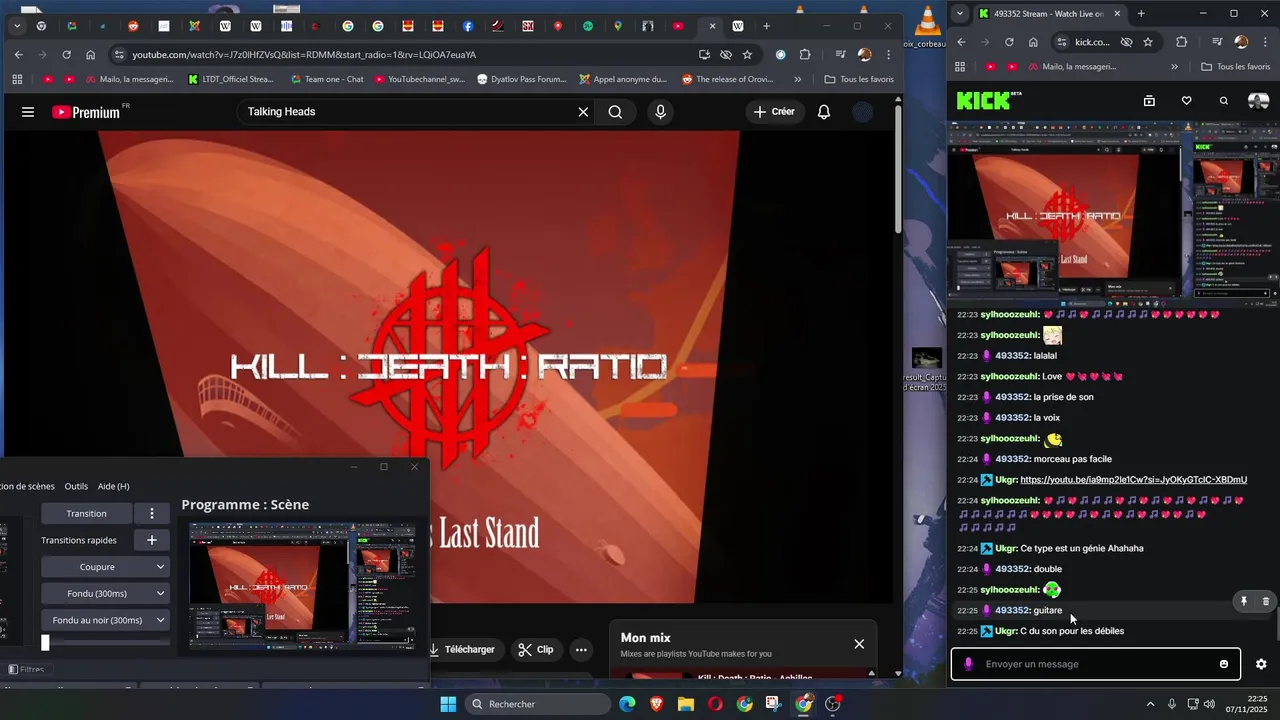Click Envoyer un message chat field
The height and width of the screenshot is (720, 1280).
(x=1095, y=664)
